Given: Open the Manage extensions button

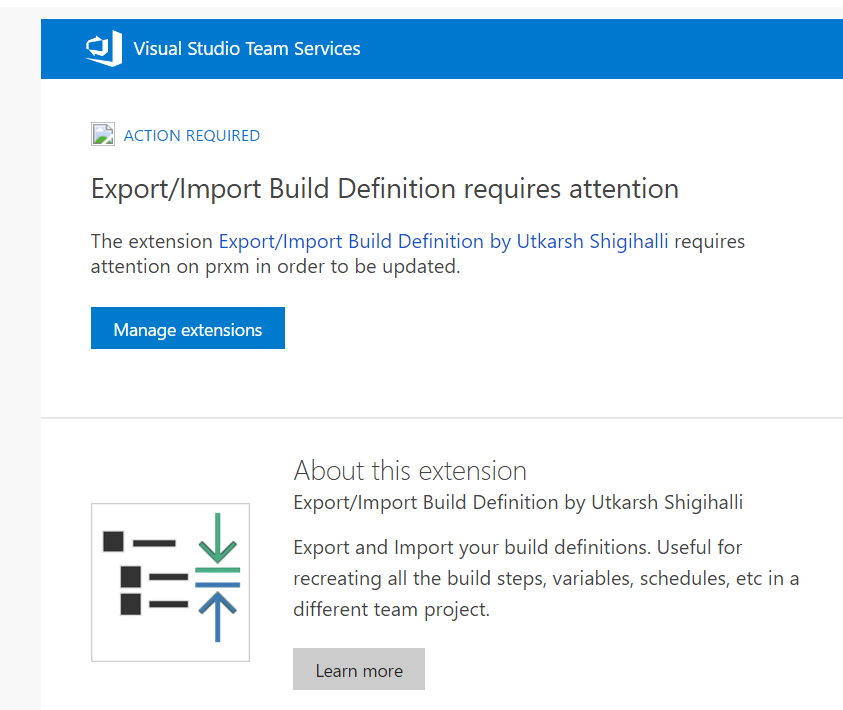Looking at the screenshot, I should (x=188, y=328).
